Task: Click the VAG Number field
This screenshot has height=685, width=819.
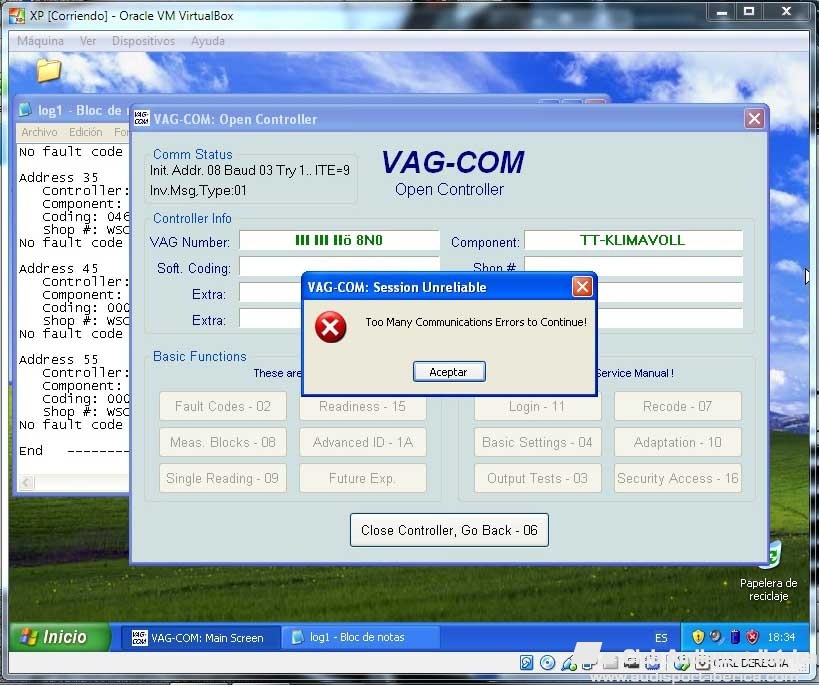Action: tap(339, 240)
